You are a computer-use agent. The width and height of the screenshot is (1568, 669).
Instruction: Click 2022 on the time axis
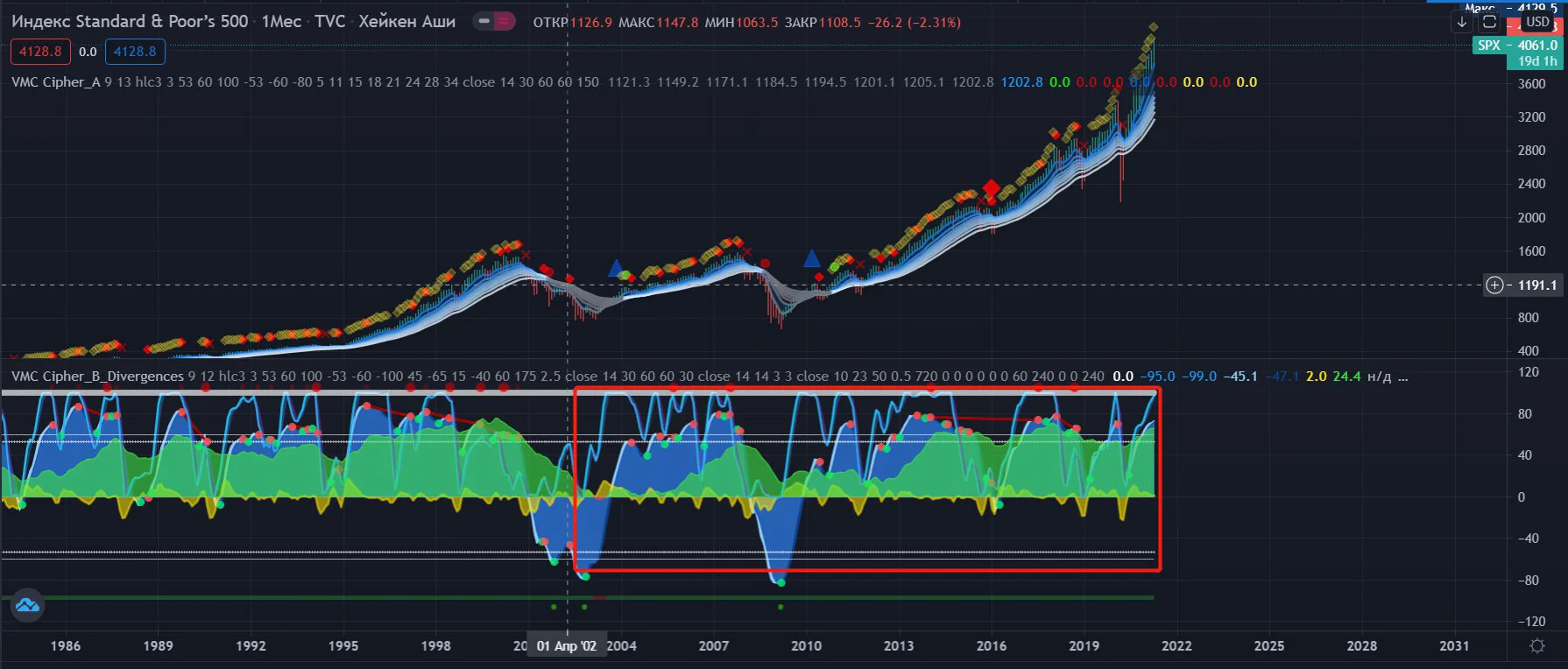click(x=1176, y=646)
